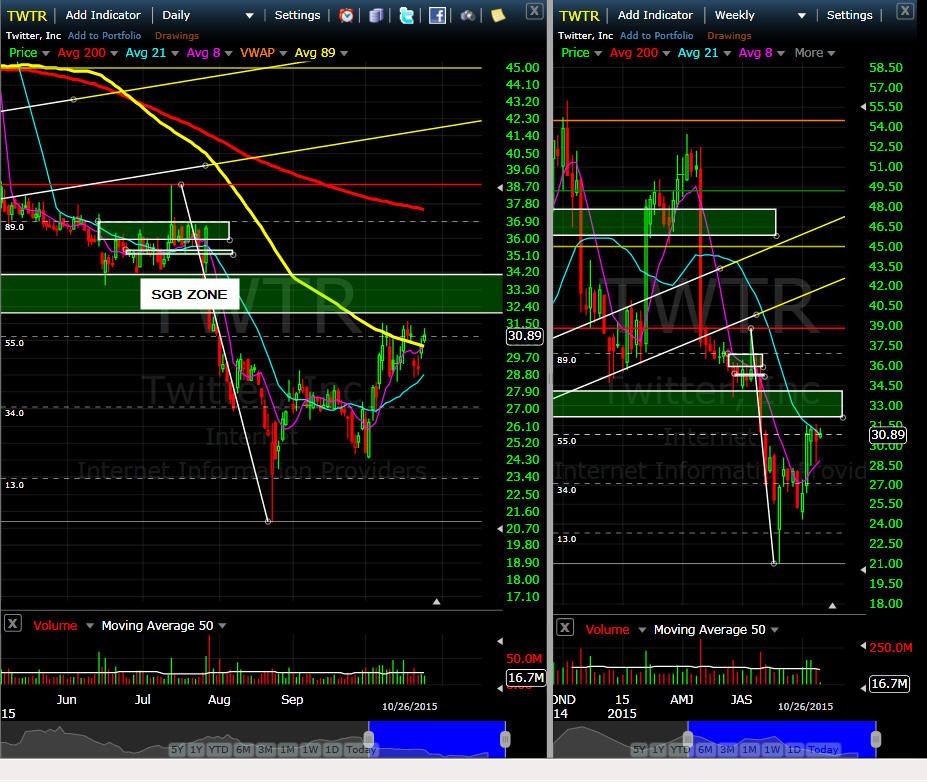
Task: Click Add Indicator on weekly chart
Action: click(655, 15)
